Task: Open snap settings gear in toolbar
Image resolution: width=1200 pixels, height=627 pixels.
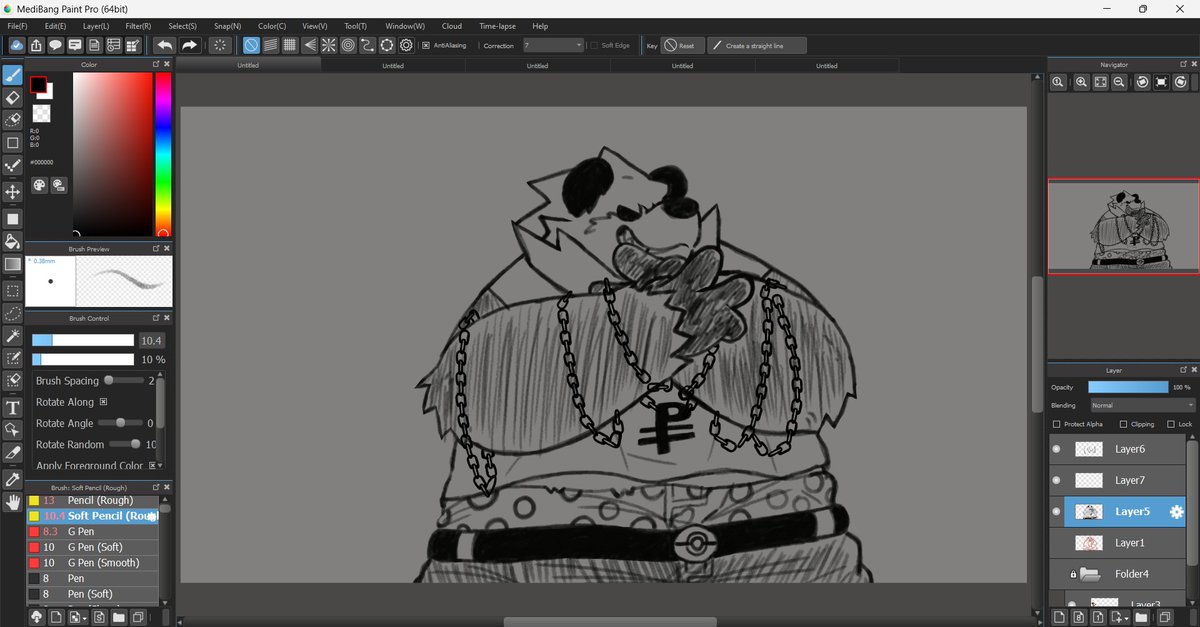Action: (x=406, y=45)
